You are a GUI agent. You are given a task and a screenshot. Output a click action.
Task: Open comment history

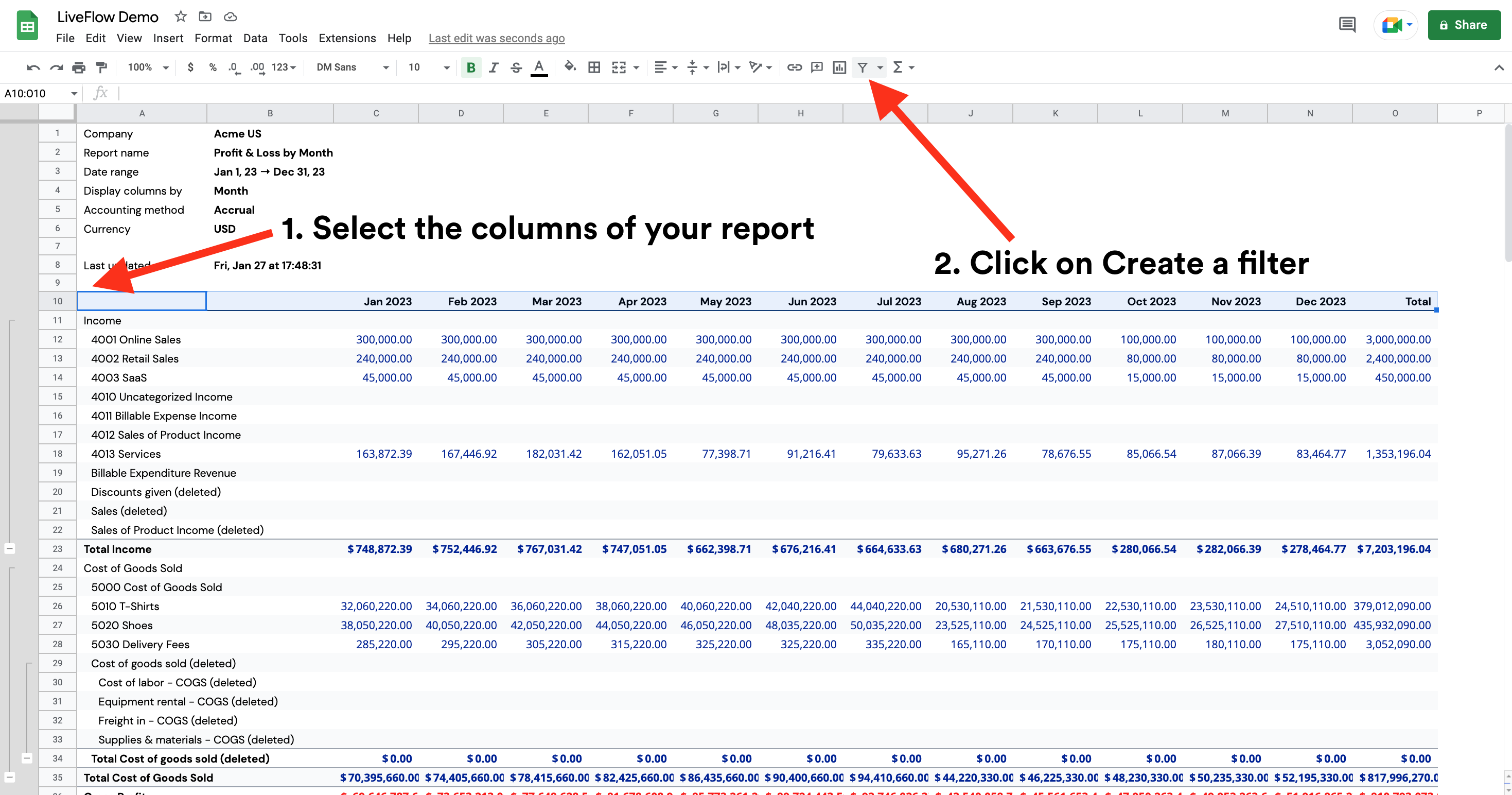[x=1347, y=25]
